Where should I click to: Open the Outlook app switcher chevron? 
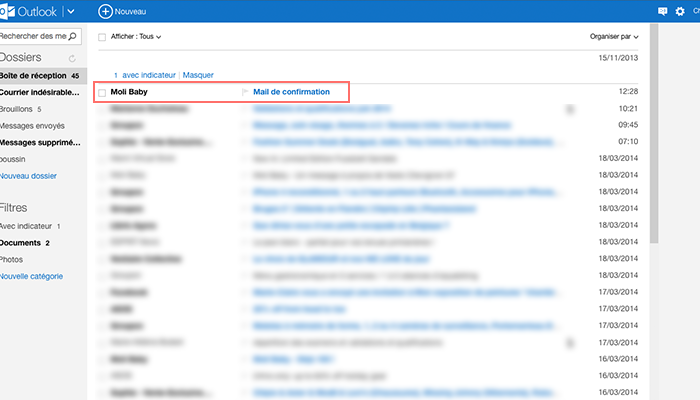pos(71,12)
